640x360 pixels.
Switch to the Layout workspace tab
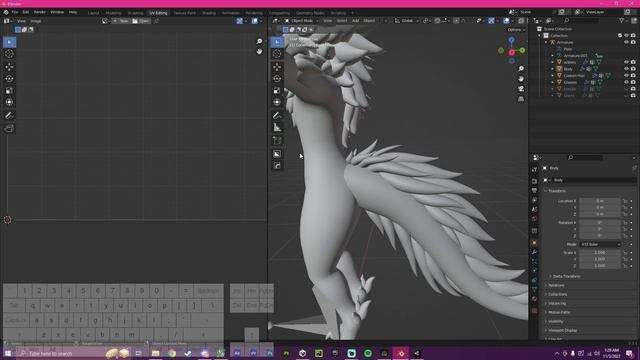(93, 13)
